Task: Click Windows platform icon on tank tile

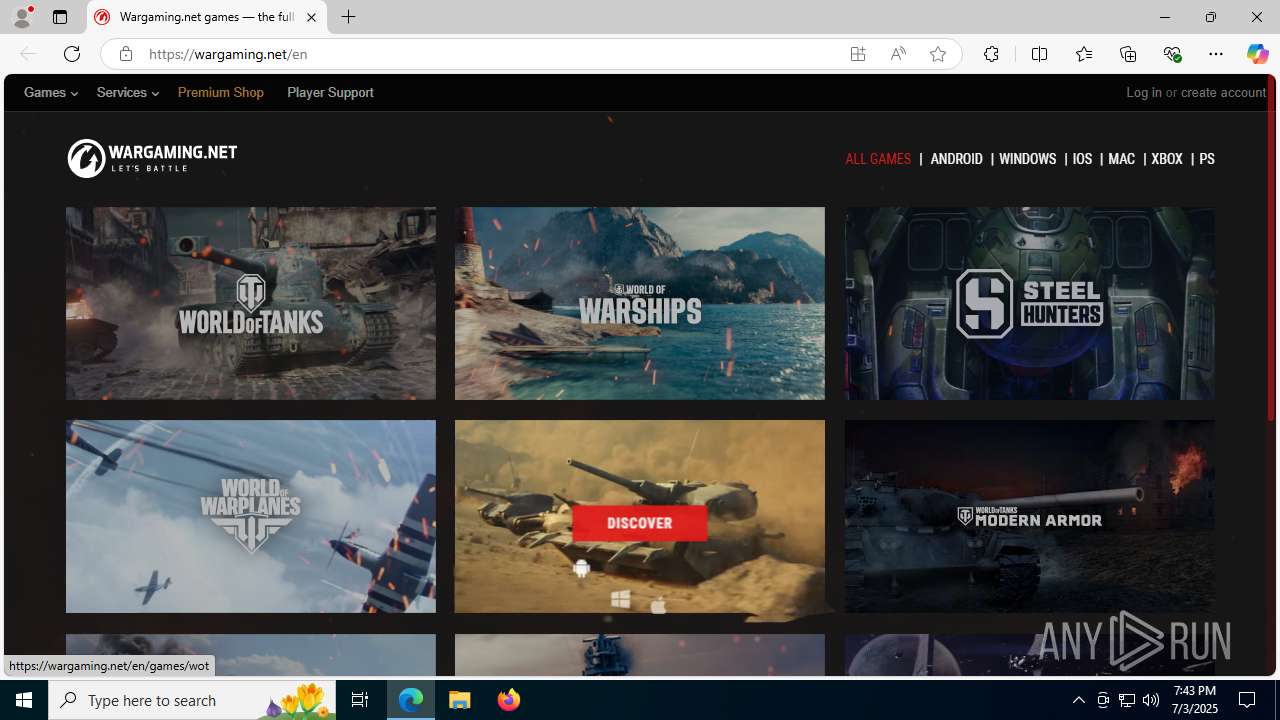Action: (x=620, y=598)
